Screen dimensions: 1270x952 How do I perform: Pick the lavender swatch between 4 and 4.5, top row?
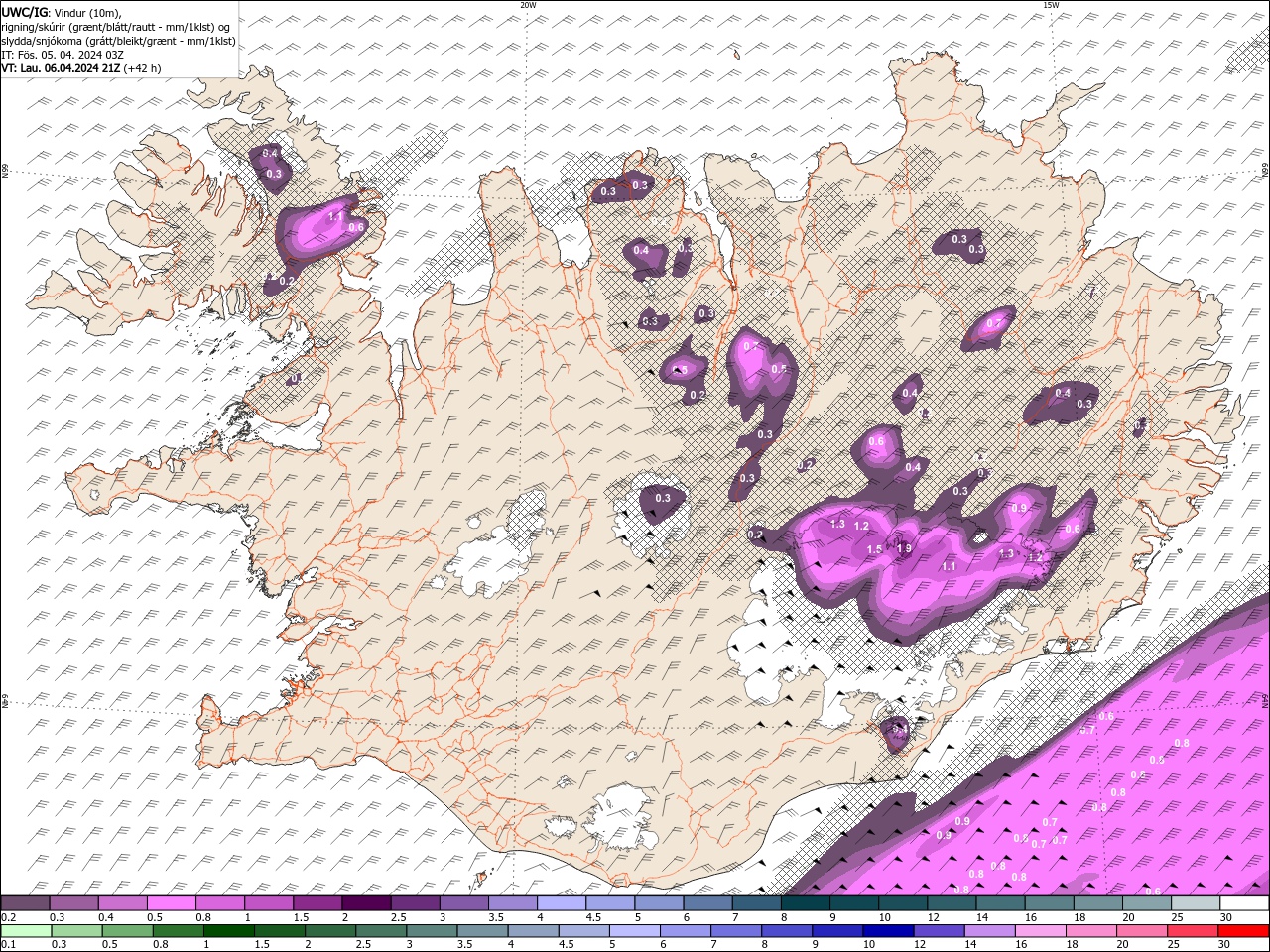click(562, 903)
